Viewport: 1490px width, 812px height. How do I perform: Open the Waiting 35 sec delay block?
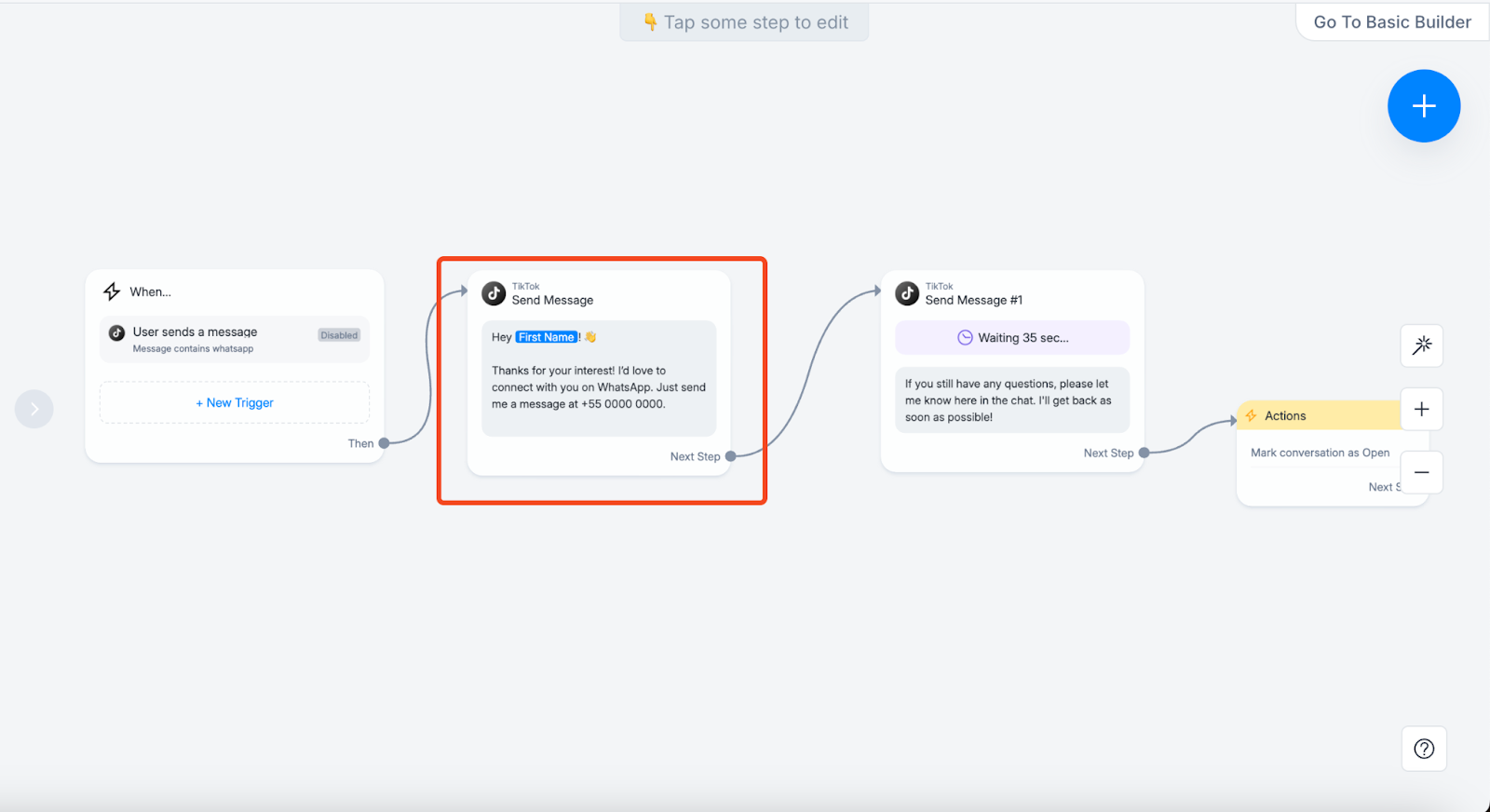click(1012, 338)
